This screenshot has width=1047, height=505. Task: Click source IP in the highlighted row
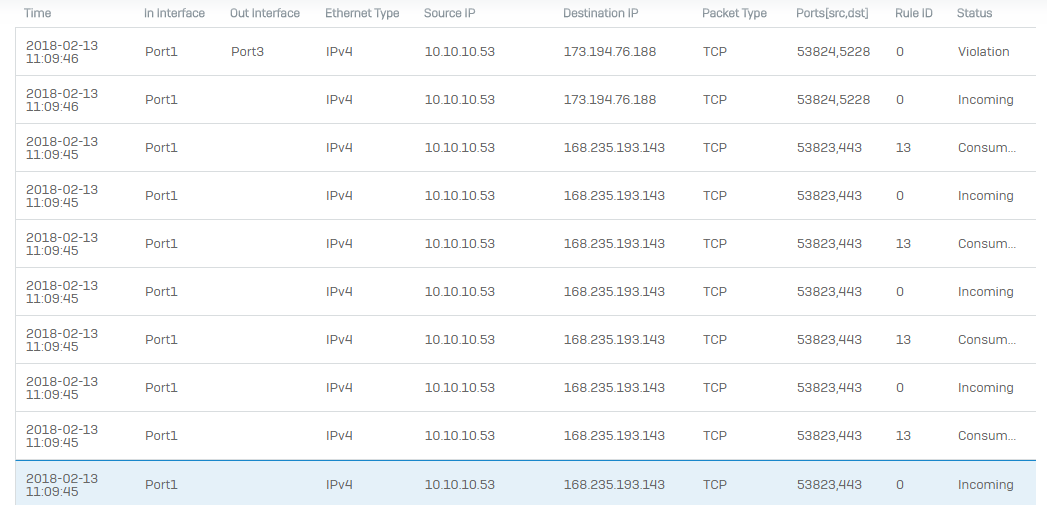tap(459, 484)
